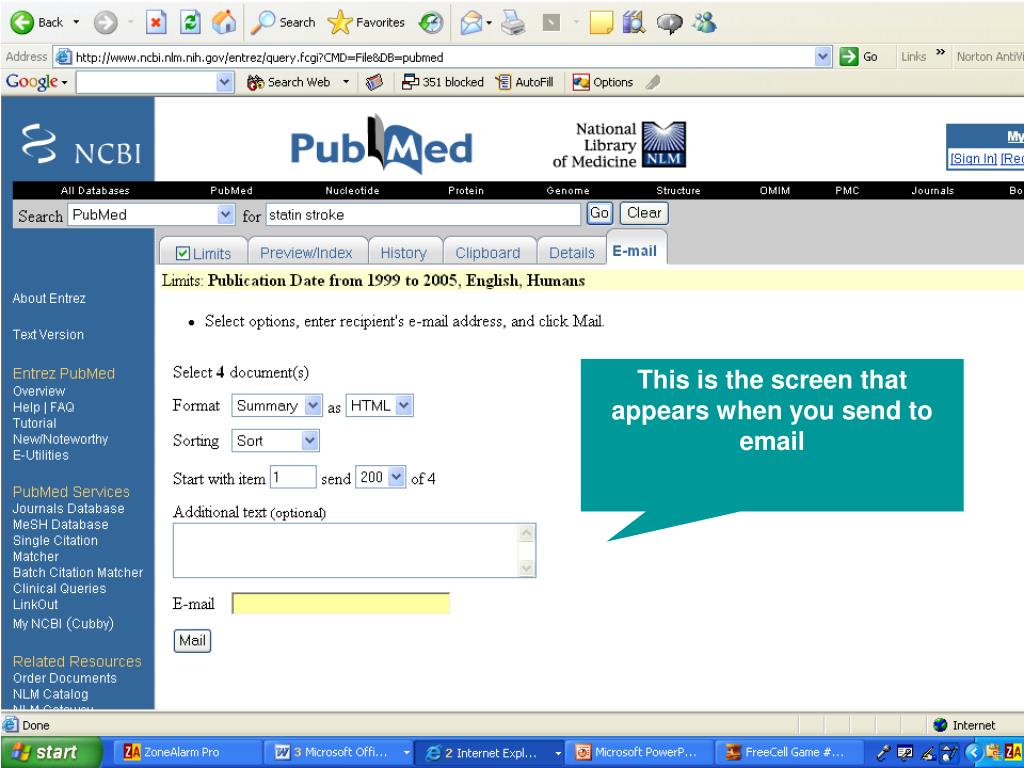The image size is (1024, 768).
Task: Click in the Additional text box
Action: coord(354,551)
